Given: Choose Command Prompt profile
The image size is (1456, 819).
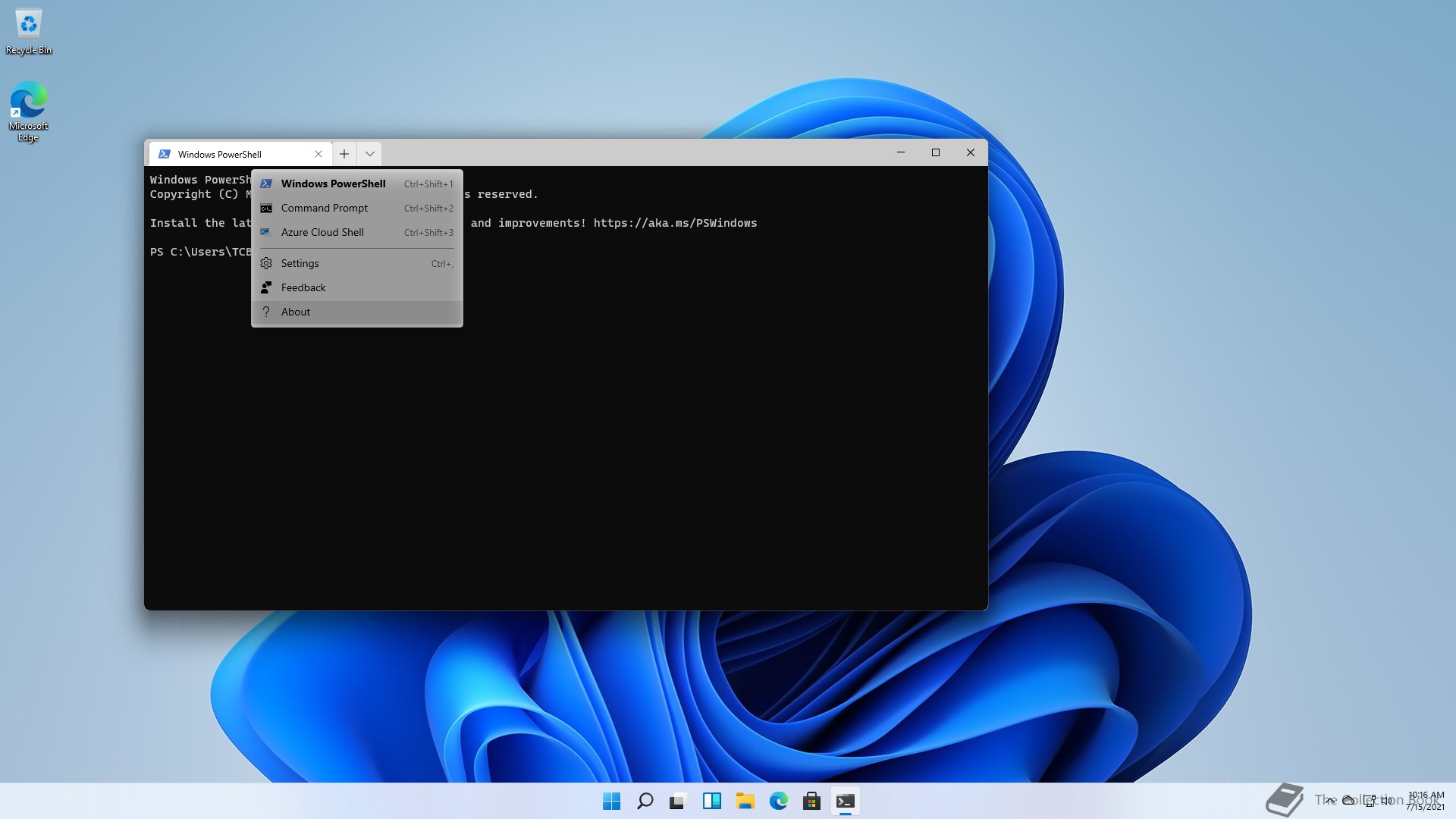Looking at the screenshot, I should (x=356, y=208).
